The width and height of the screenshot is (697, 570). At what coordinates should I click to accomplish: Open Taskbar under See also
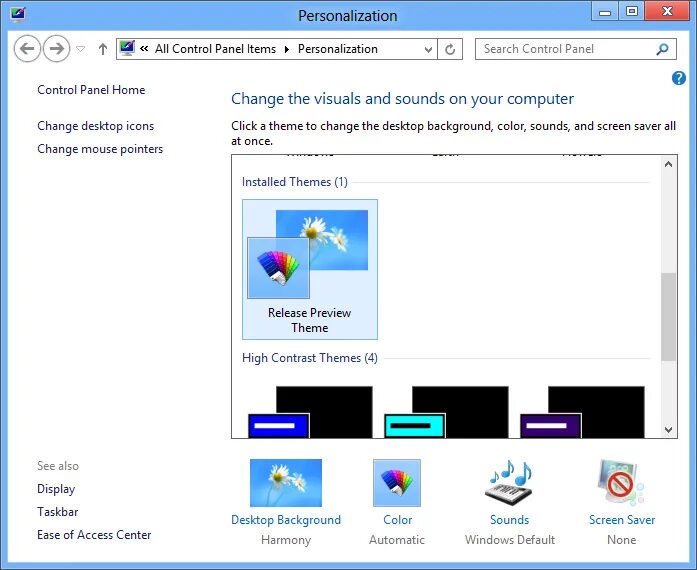pos(58,512)
